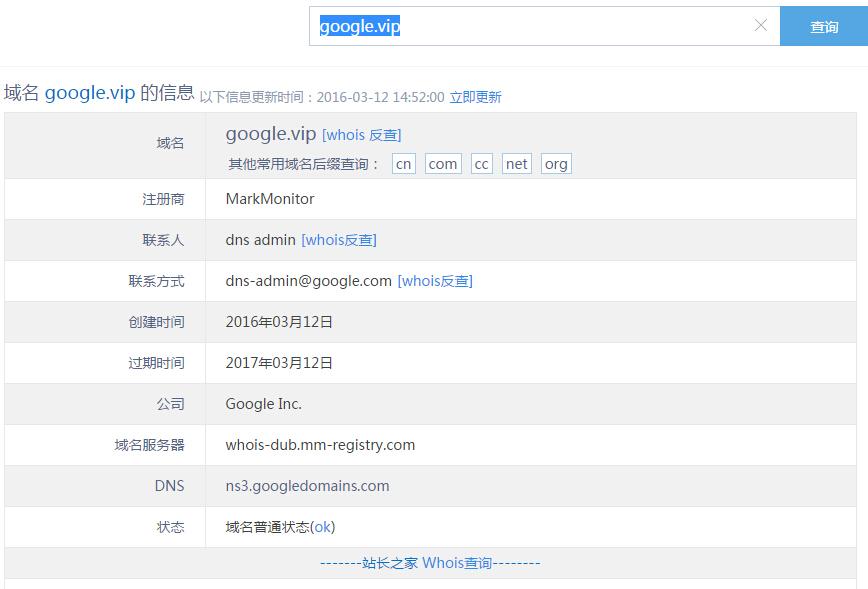Select whois-dub.mm-registry.com server text
868x589 pixels.
pyautogui.click(x=320, y=445)
